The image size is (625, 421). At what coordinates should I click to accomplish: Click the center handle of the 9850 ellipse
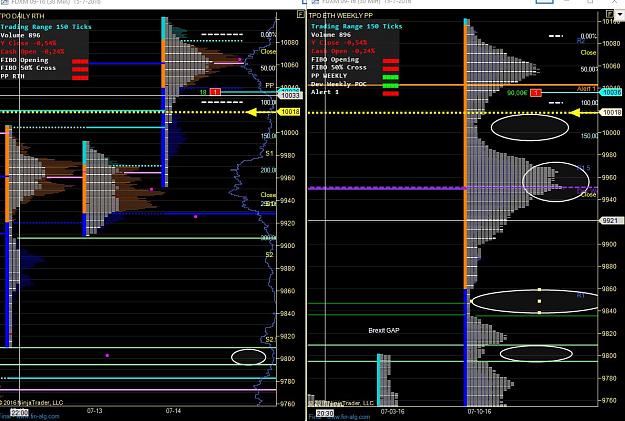click(539, 301)
